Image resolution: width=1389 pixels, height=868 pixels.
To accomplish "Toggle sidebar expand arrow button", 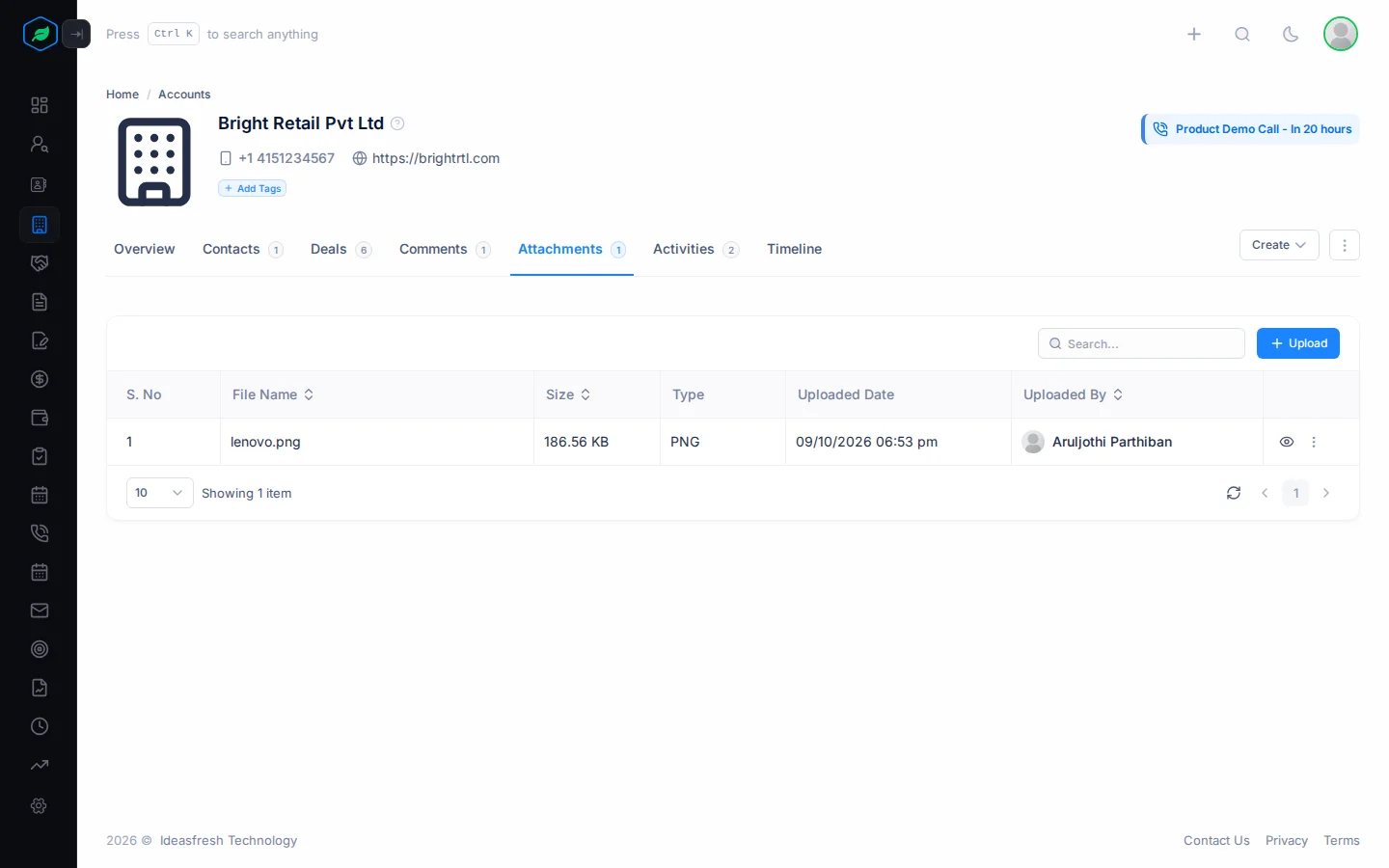I will click(x=76, y=34).
